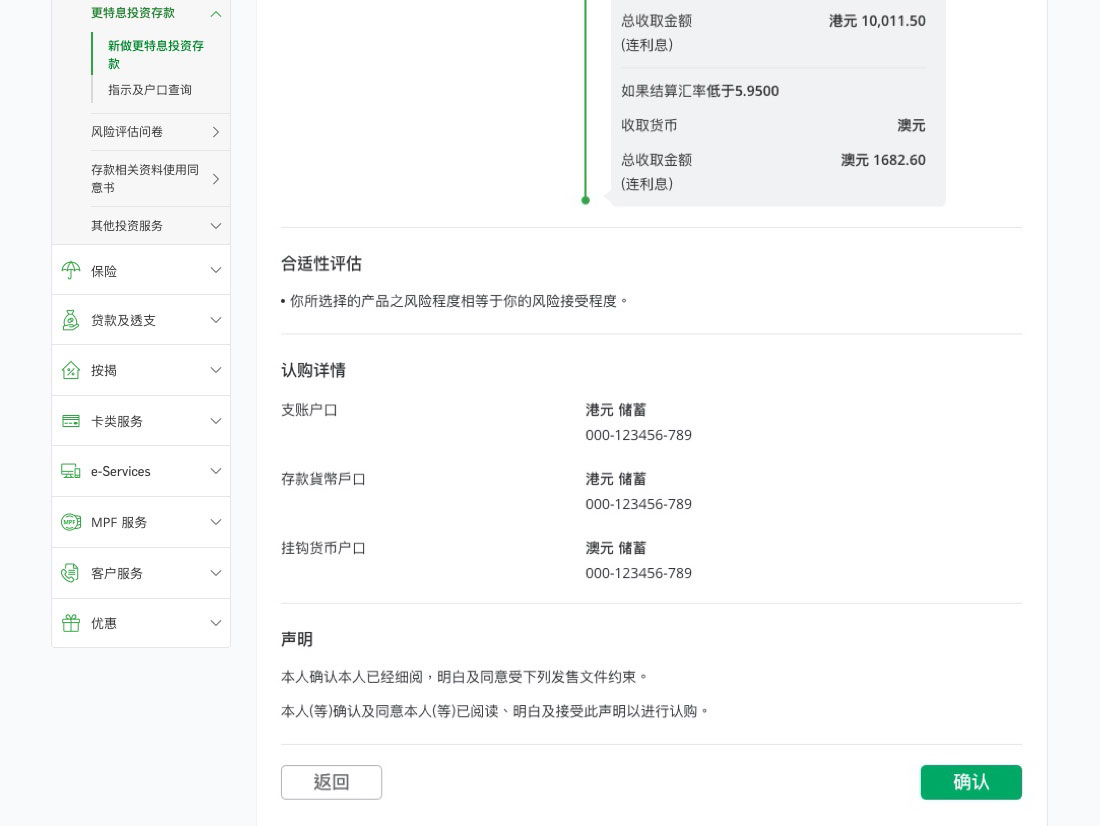Screen dimensions: 1100x826
Task: Click the declaration line about 发售文件约束
Action: click(x=463, y=677)
